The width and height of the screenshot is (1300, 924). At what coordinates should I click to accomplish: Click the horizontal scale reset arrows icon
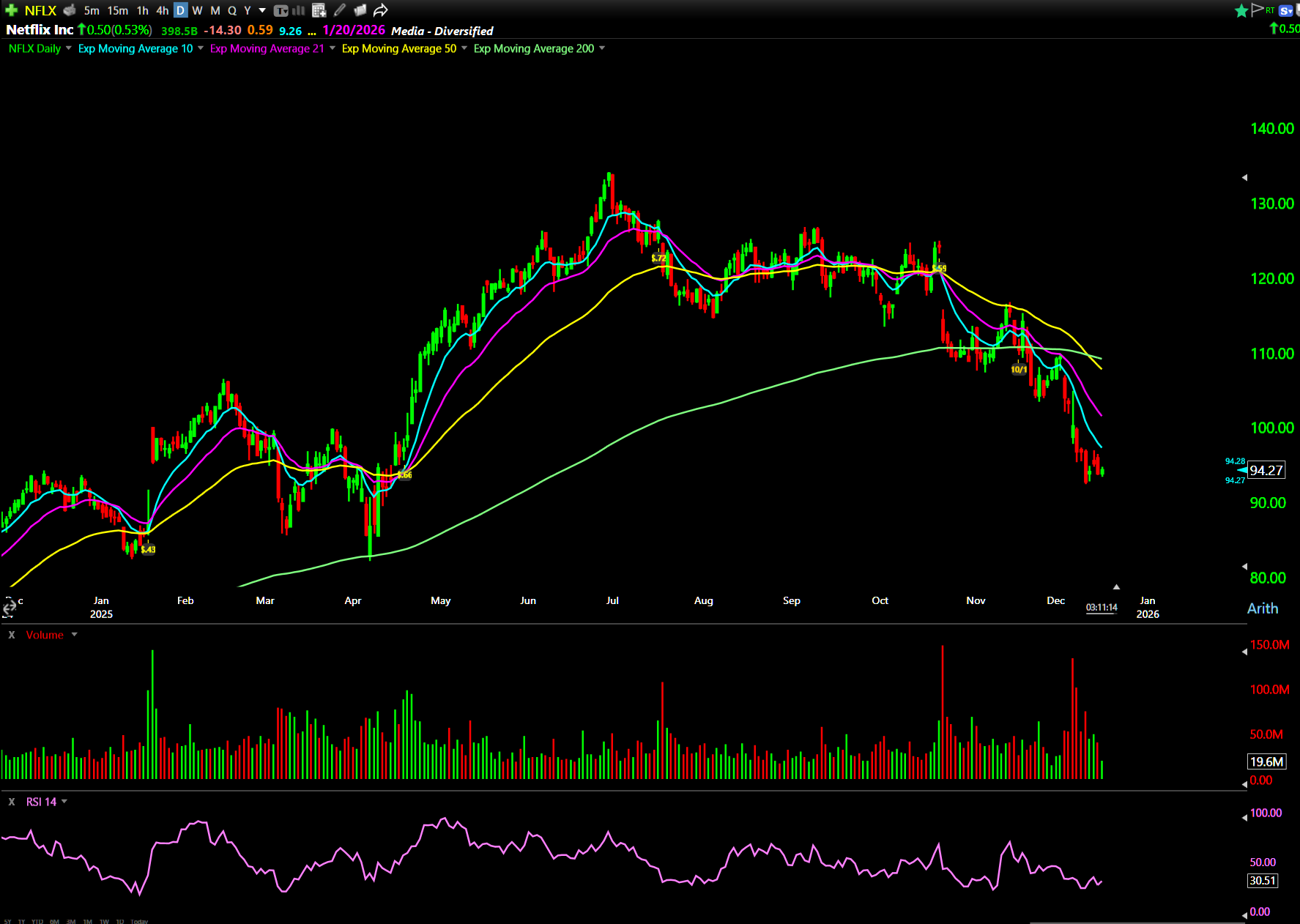[x=9, y=607]
